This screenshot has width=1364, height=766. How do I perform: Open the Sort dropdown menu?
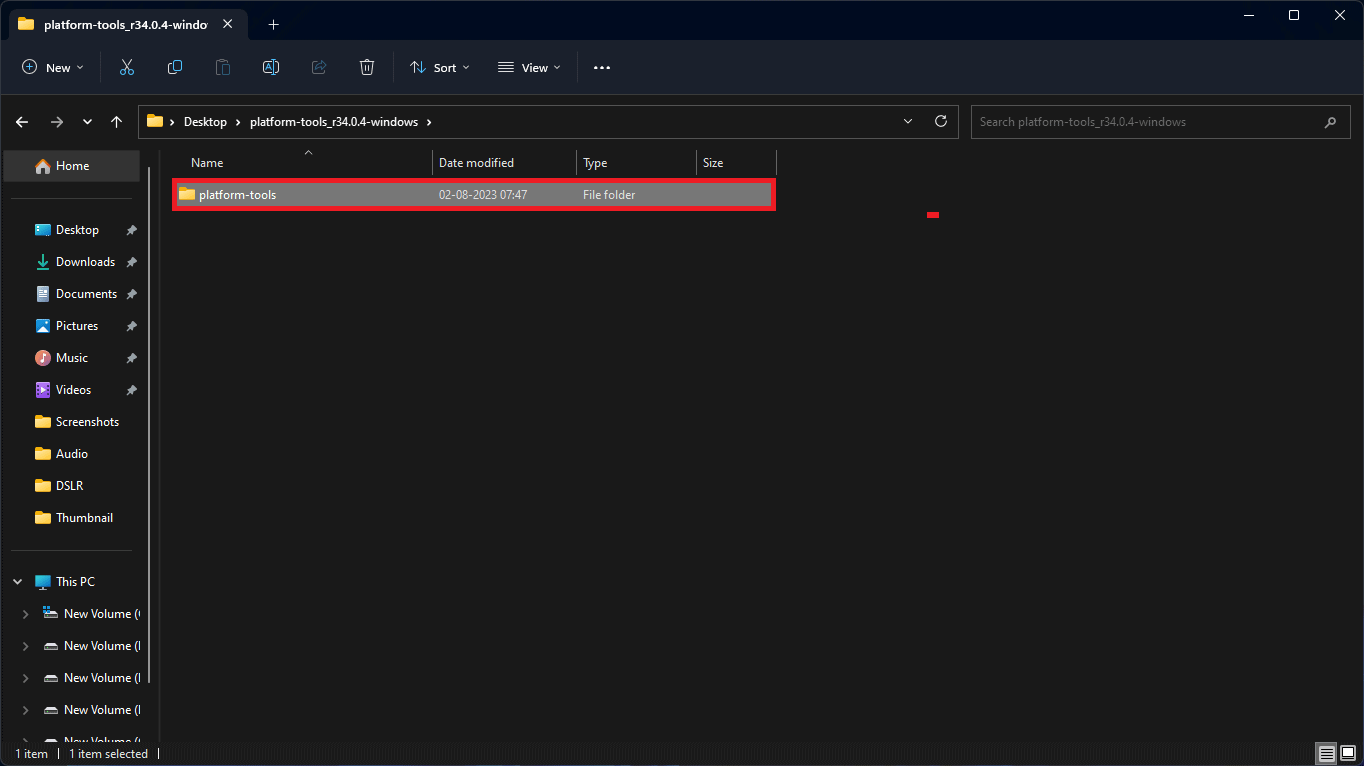coord(439,67)
